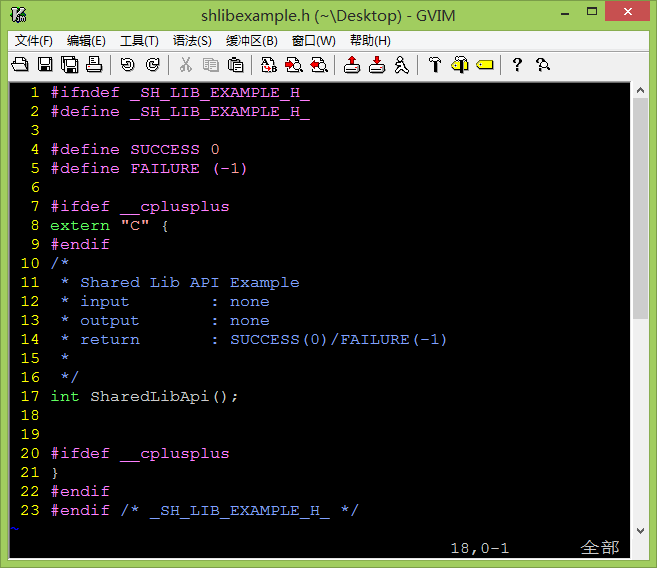
Task: Open the 缓冲区(B) Buffers menu
Action: (x=251, y=41)
